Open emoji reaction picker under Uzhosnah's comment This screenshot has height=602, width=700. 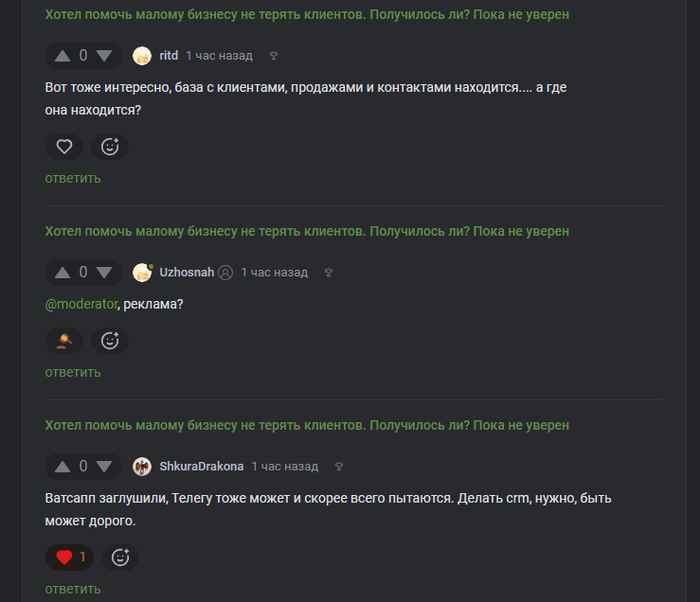tap(110, 341)
